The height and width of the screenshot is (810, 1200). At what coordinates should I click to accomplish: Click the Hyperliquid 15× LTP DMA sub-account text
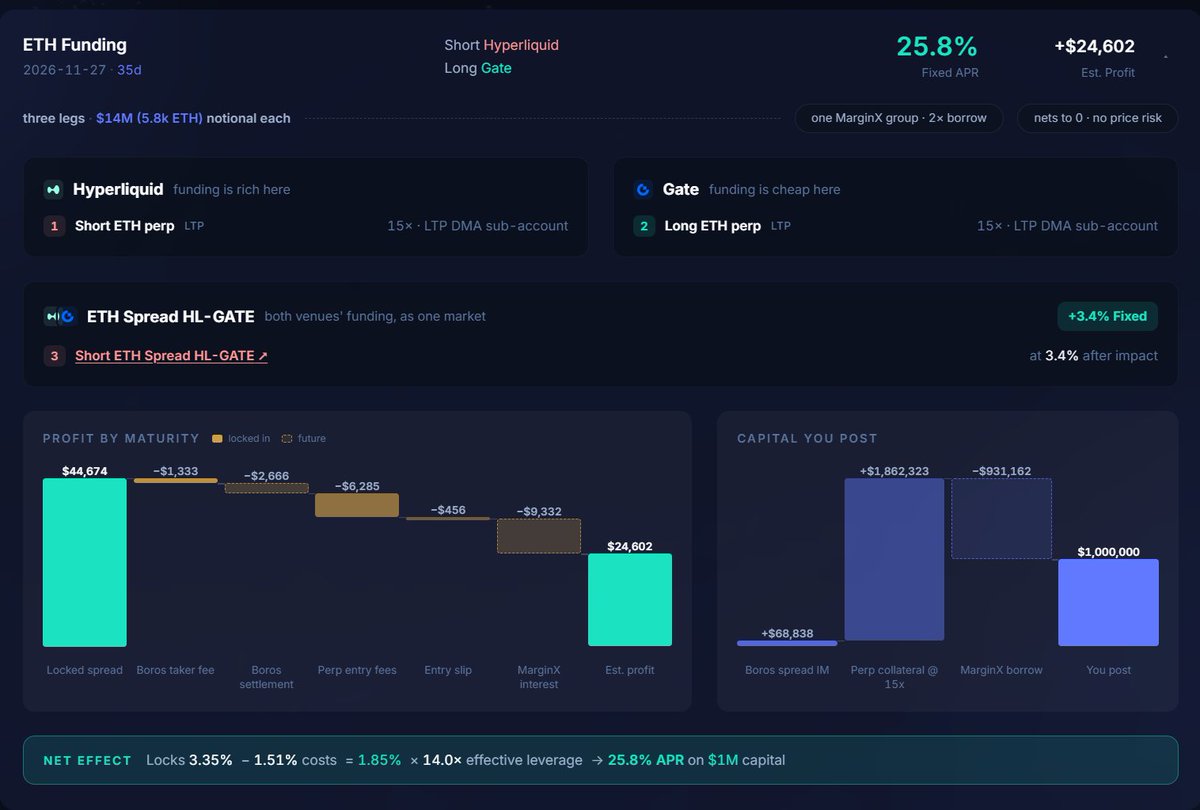click(x=478, y=226)
